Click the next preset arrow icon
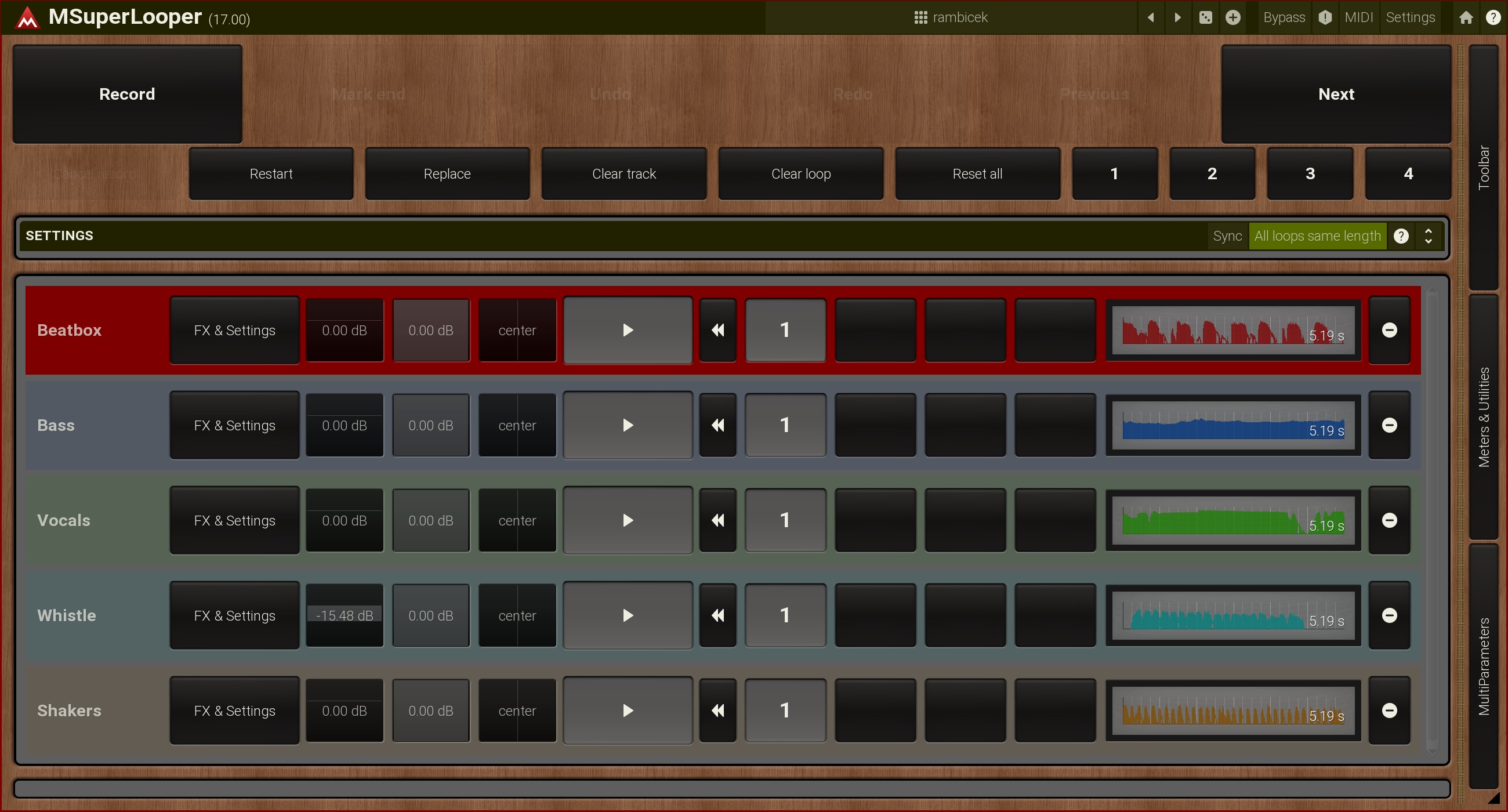The height and width of the screenshot is (812, 1508). (x=1177, y=17)
